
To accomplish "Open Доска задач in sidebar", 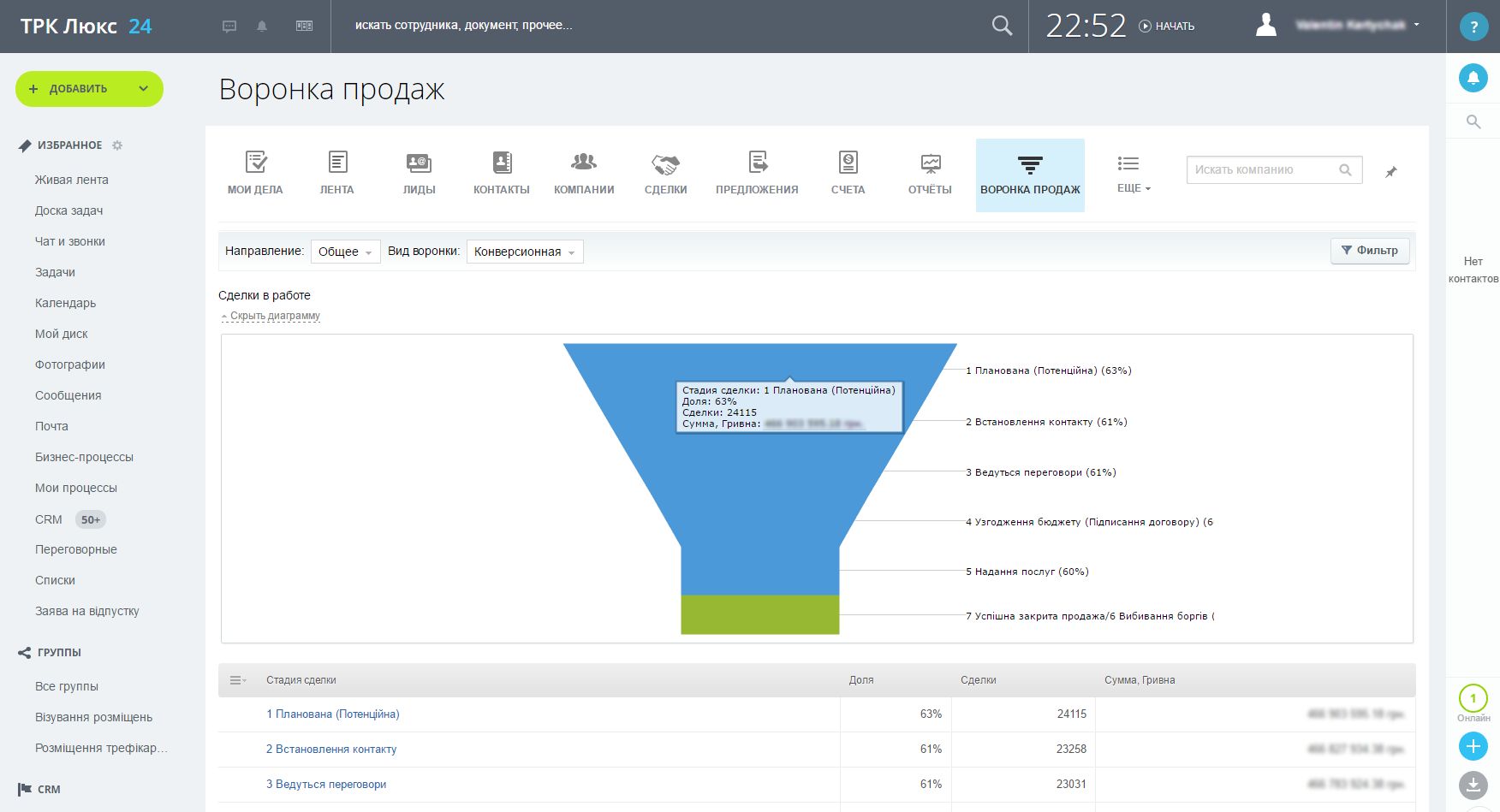I will [69, 210].
